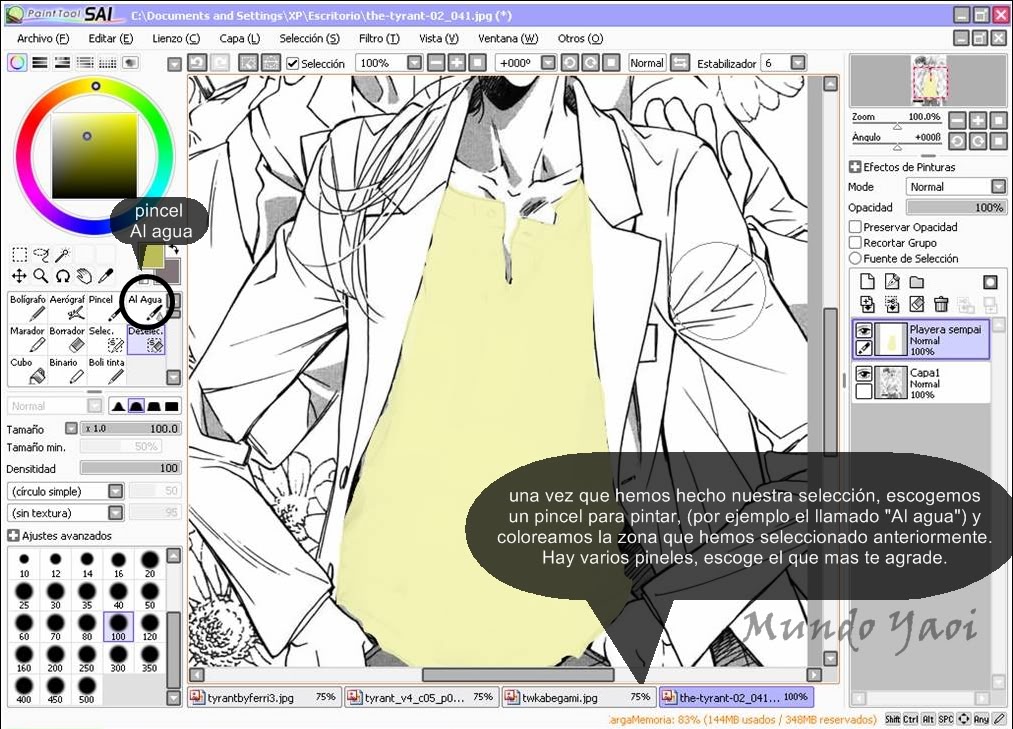Viewport: 1013px width, 729px height.
Task: Open the Tamaño size multiplier dropdown
Action: [x=71, y=428]
